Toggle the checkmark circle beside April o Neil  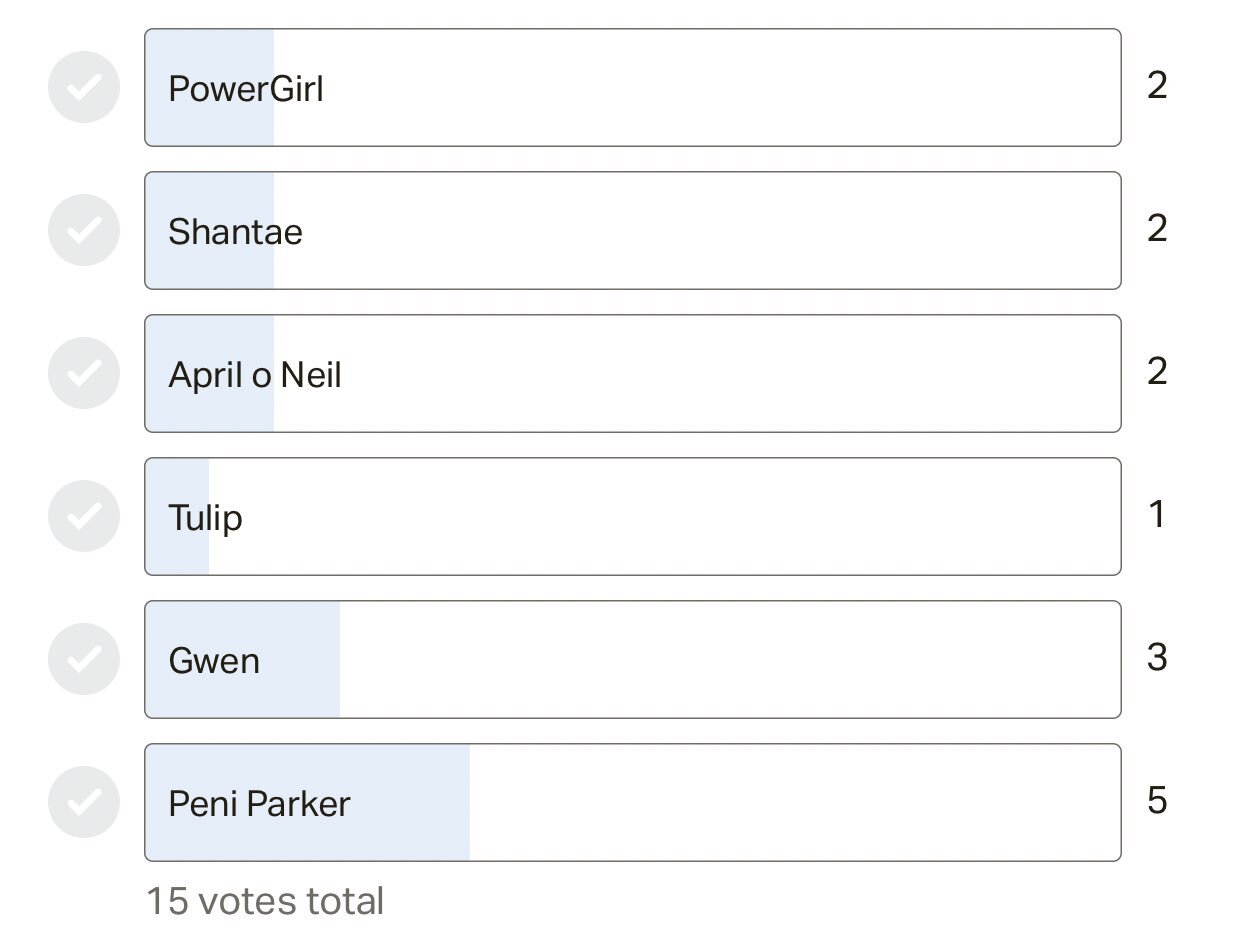point(84,374)
